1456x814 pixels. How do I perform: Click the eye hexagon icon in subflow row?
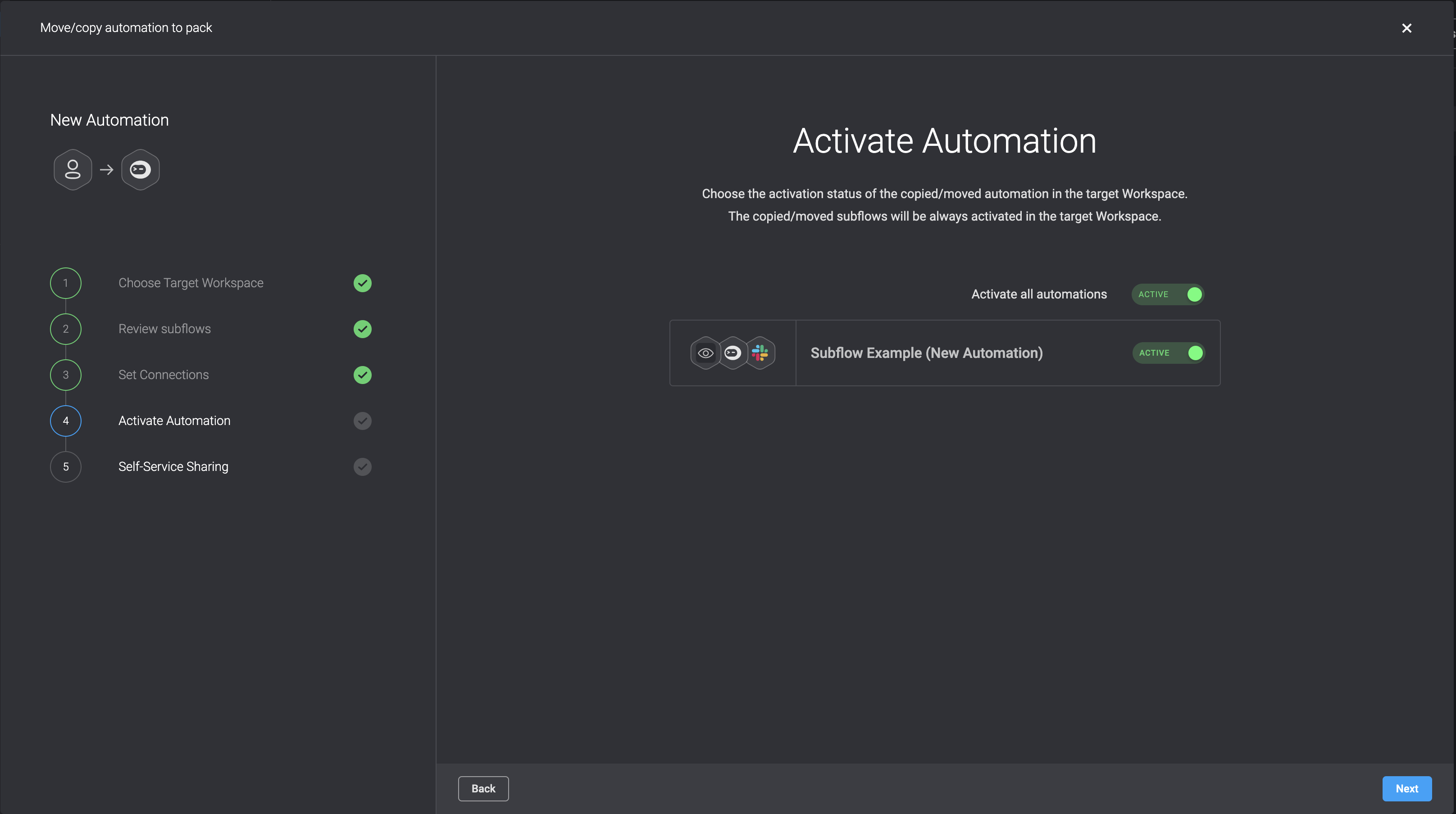[x=705, y=353]
